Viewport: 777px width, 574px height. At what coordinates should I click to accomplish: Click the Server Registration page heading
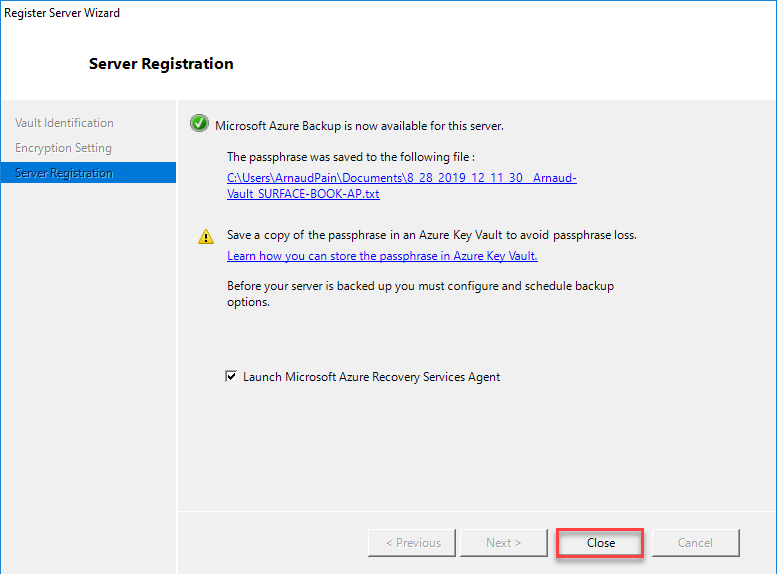click(161, 64)
